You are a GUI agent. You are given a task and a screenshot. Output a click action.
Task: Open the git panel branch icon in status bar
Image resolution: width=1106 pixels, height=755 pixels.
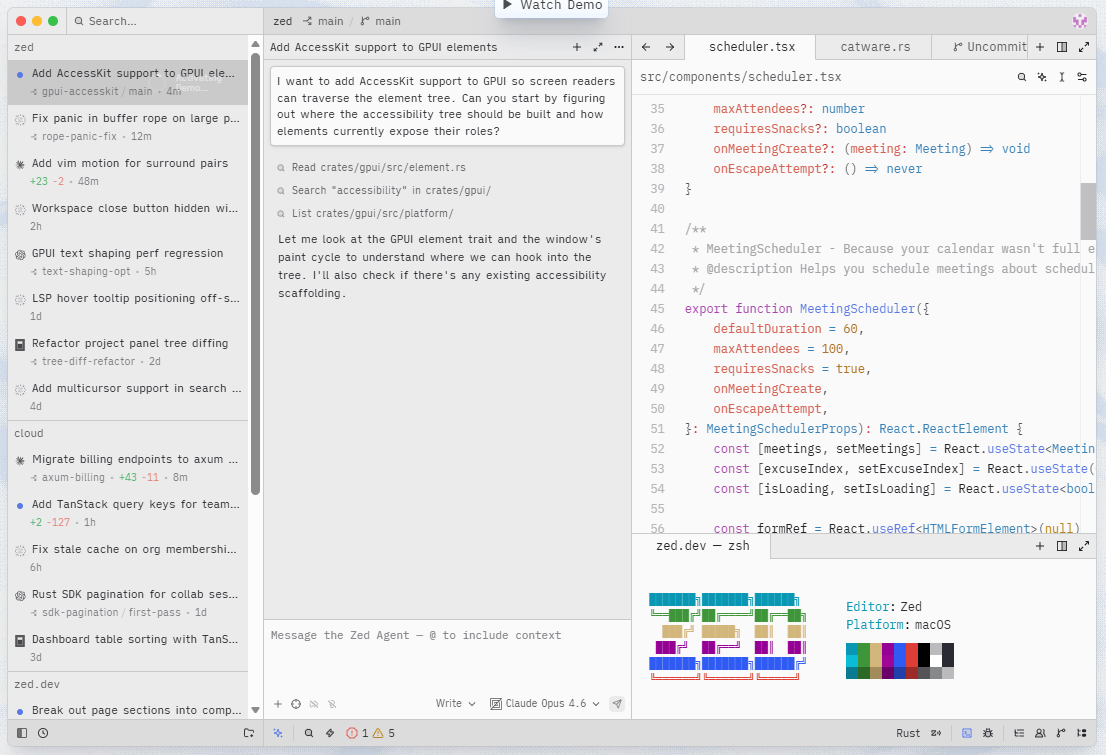click(1061, 733)
